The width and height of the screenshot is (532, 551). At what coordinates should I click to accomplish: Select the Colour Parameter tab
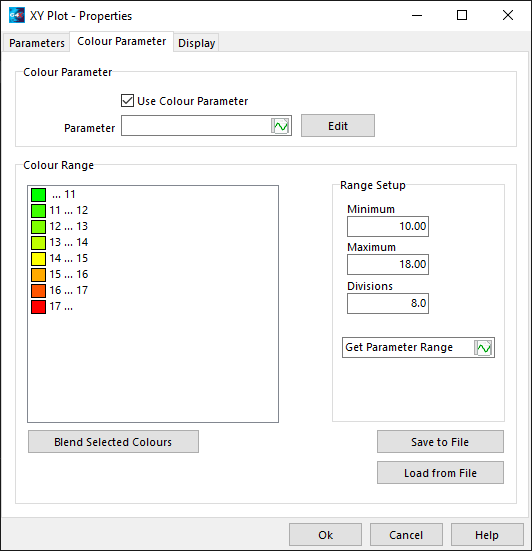tap(122, 41)
